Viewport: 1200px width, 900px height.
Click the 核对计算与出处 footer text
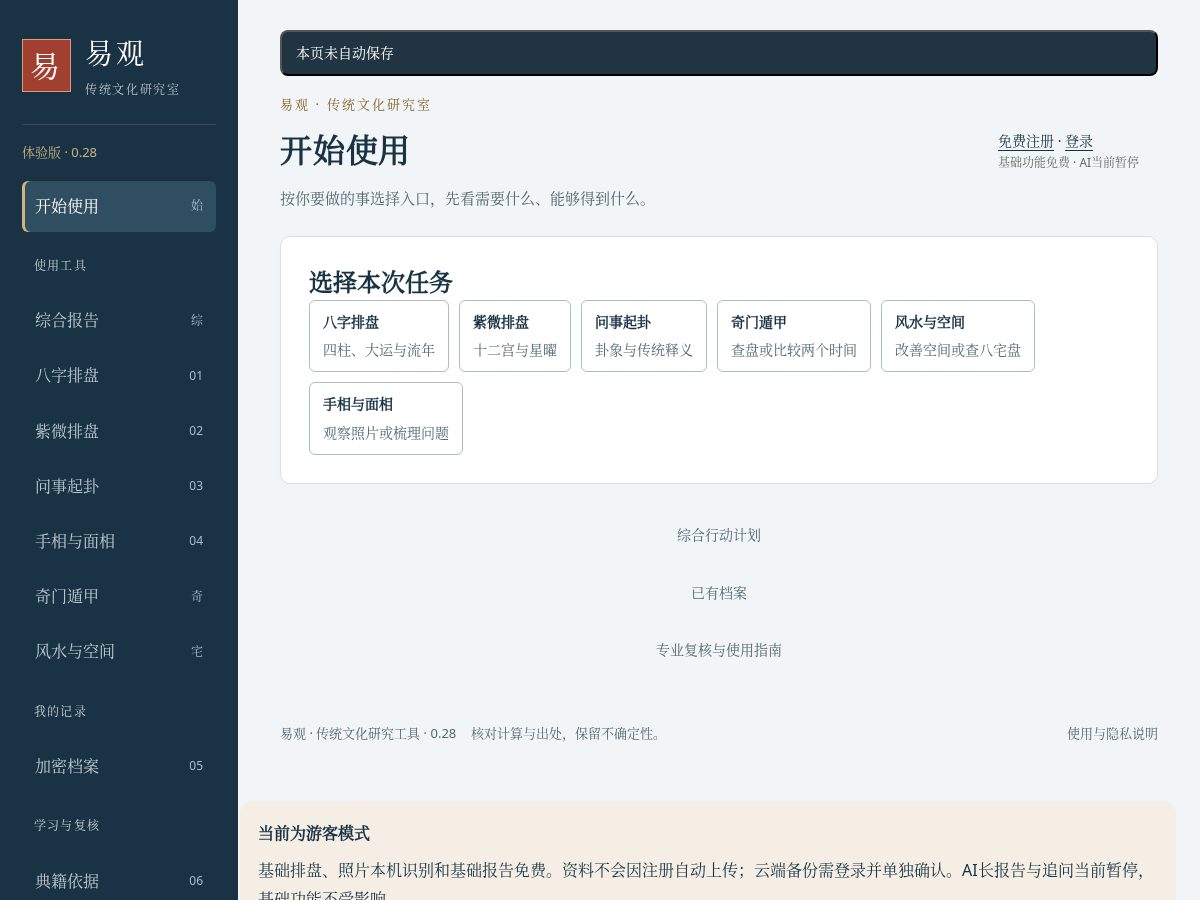pos(568,733)
